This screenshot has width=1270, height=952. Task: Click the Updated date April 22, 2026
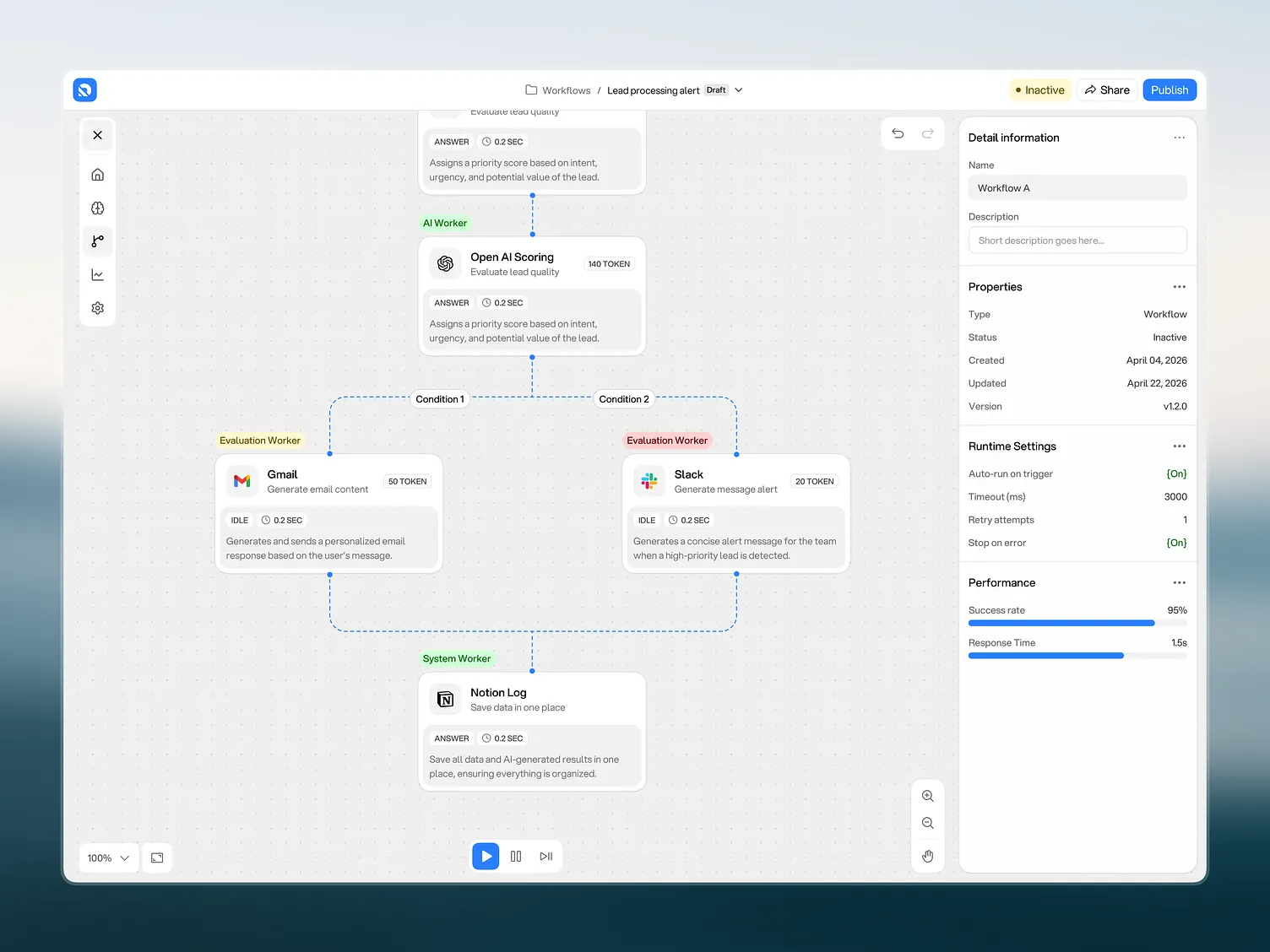(x=1157, y=383)
